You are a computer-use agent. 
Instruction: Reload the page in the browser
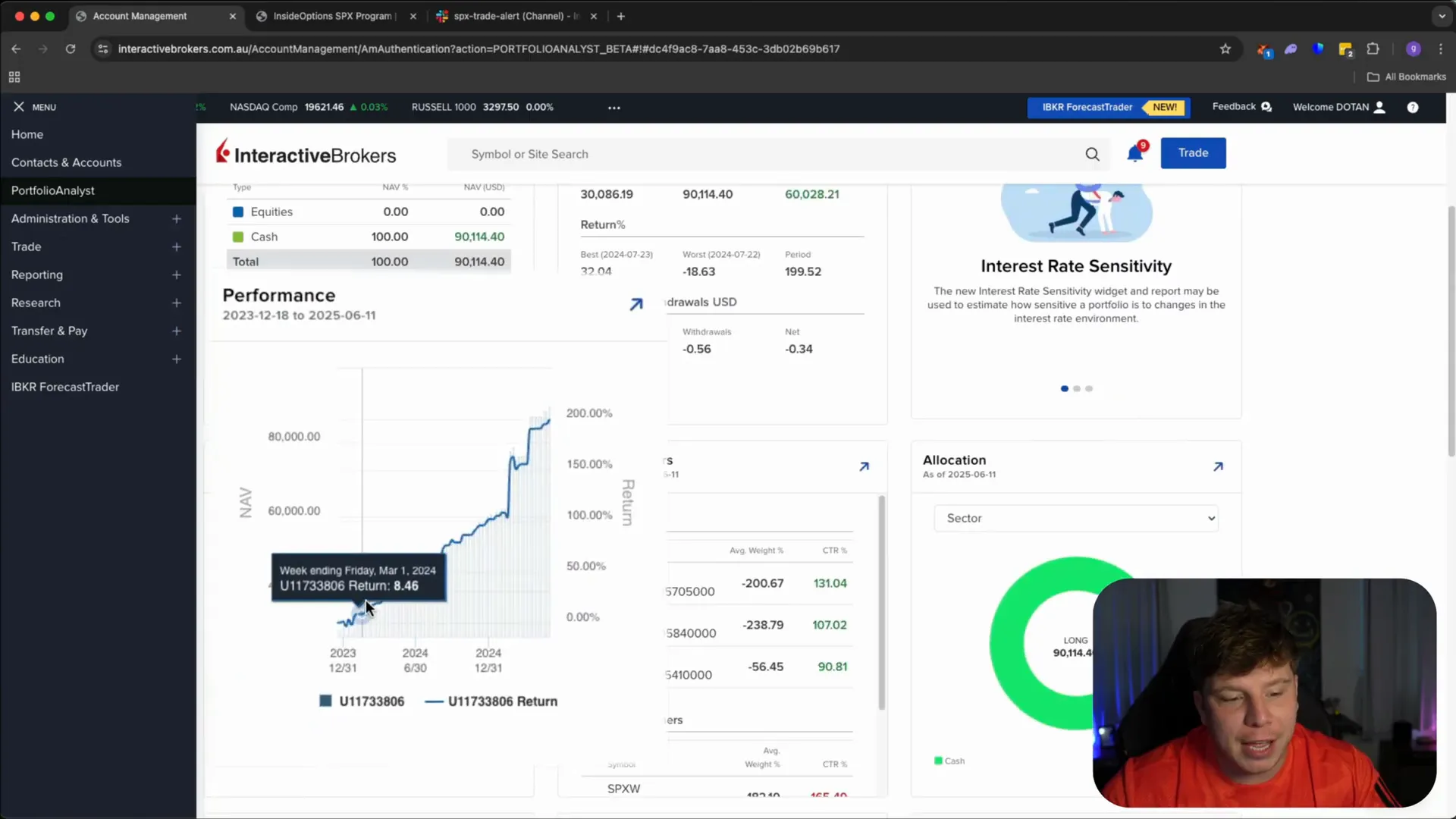click(71, 49)
